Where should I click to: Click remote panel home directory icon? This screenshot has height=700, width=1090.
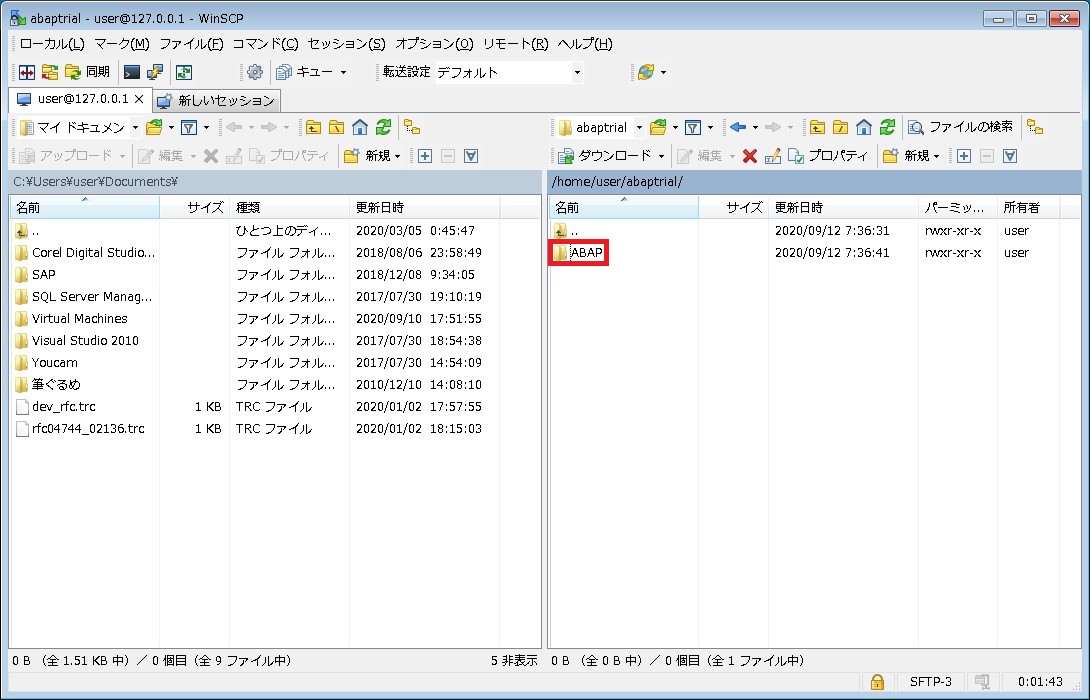862,127
